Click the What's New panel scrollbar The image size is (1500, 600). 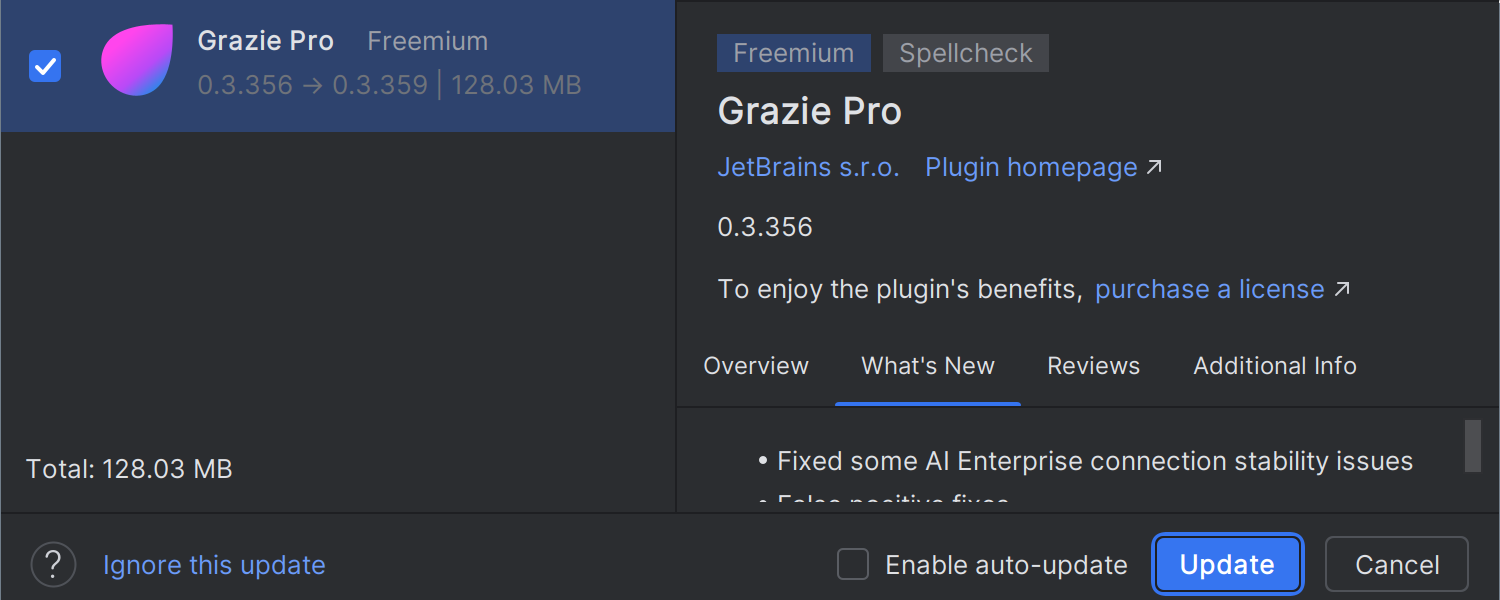point(1472,446)
